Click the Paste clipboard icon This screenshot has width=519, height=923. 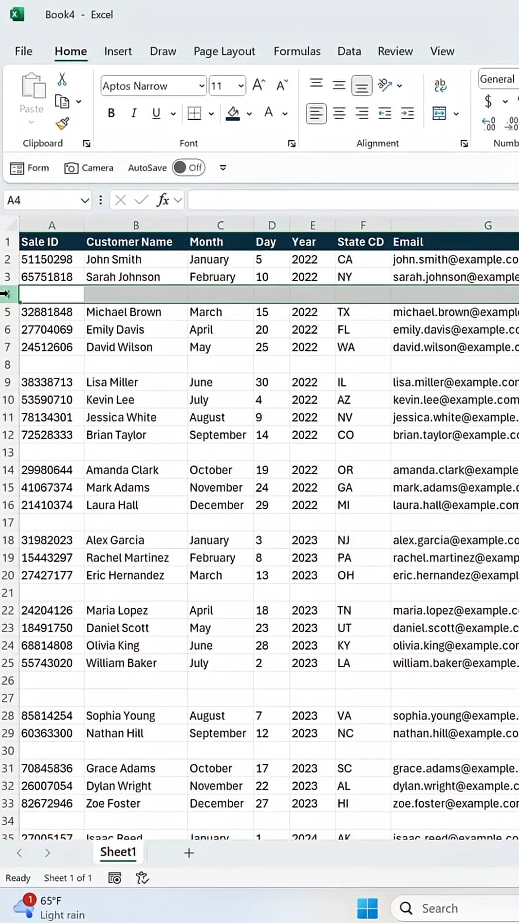coord(32,86)
